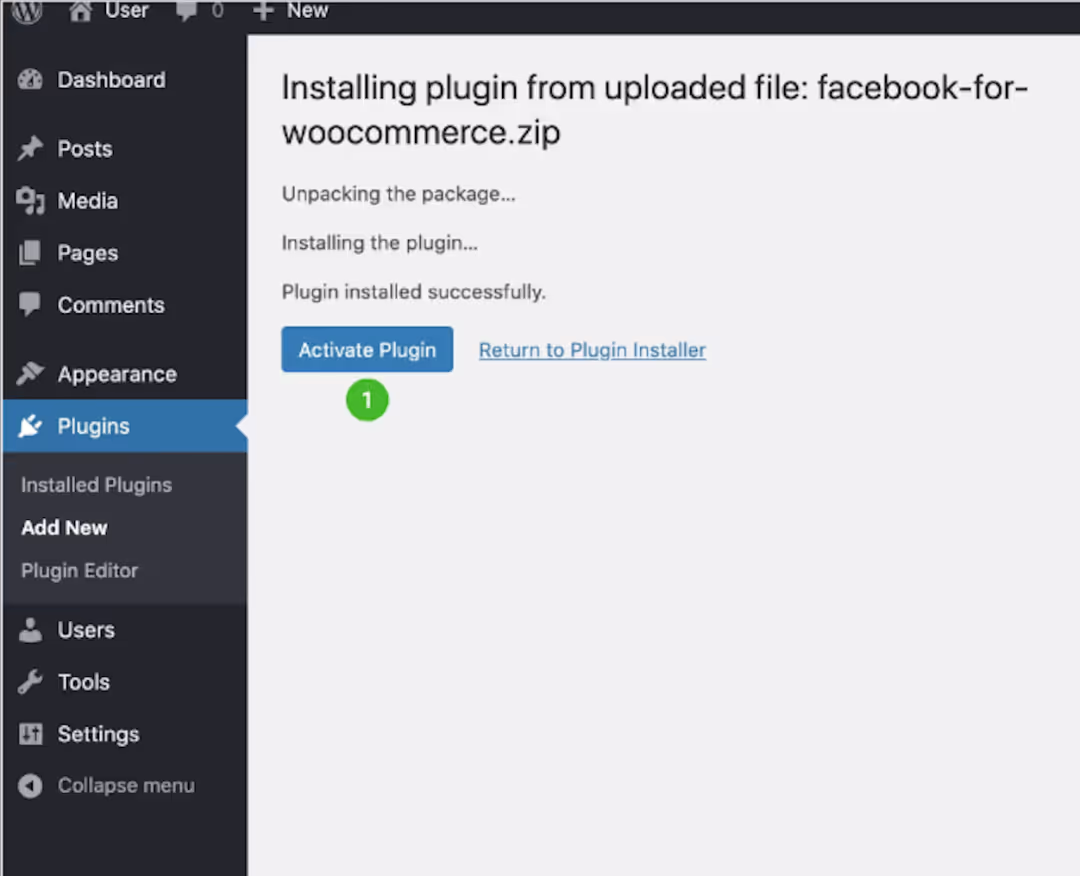Click the Pages icon in sidebar
Screen dimensions: 1080x876
(30, 253)
